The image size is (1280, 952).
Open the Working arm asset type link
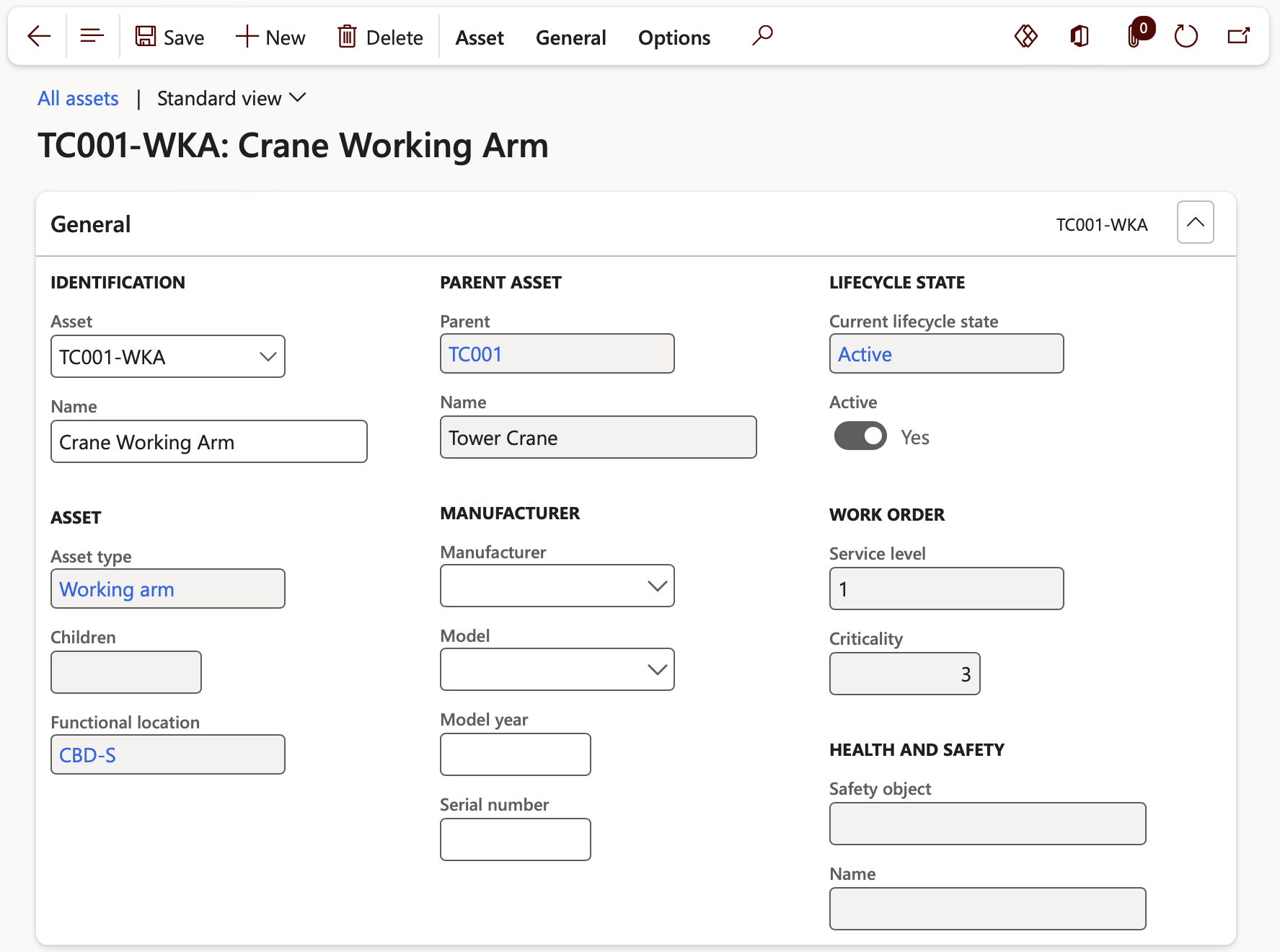117,589
